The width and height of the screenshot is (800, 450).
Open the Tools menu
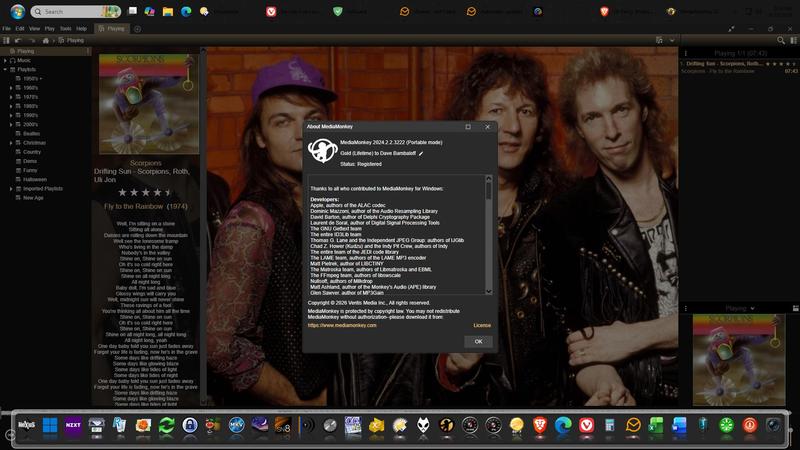click(x=66, y=29)
